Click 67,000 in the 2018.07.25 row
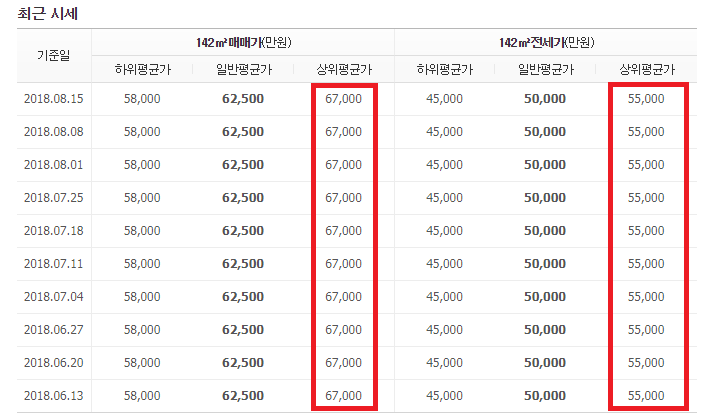 click(344, 198)
